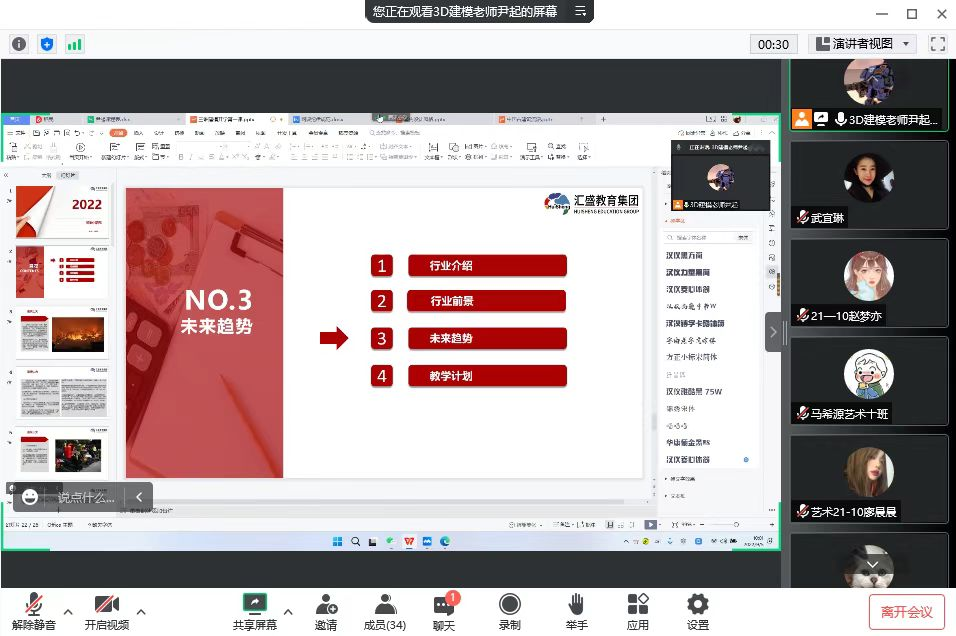Expand video options arrow beside 开启视频
This screenshot has height=636, width=956.
141,611
